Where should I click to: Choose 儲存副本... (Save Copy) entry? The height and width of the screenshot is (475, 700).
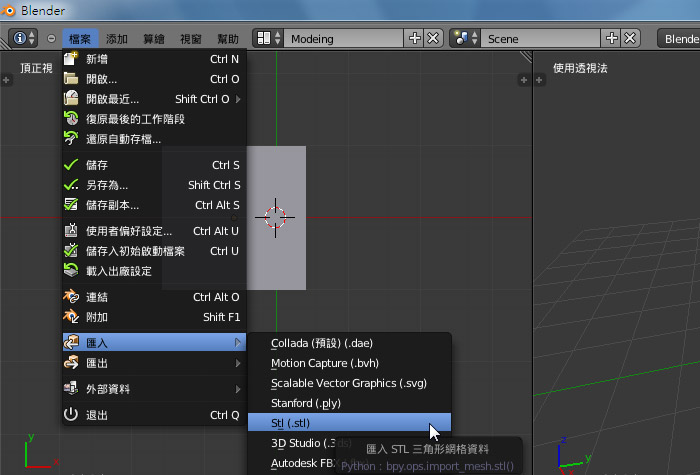tap(154, 205)
